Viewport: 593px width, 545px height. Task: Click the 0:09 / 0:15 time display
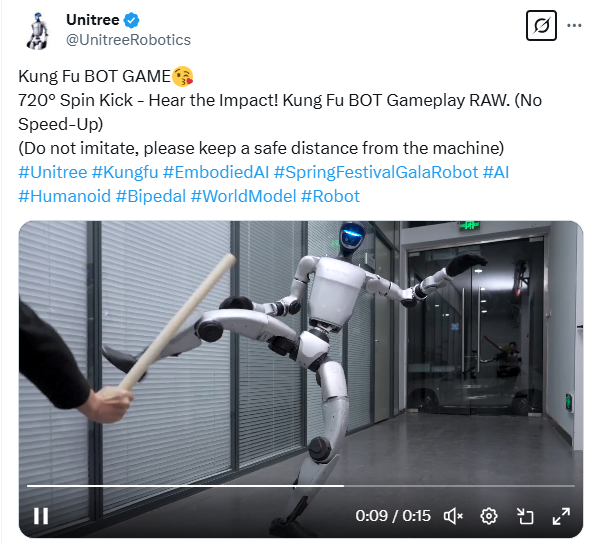tap(393, 515)
